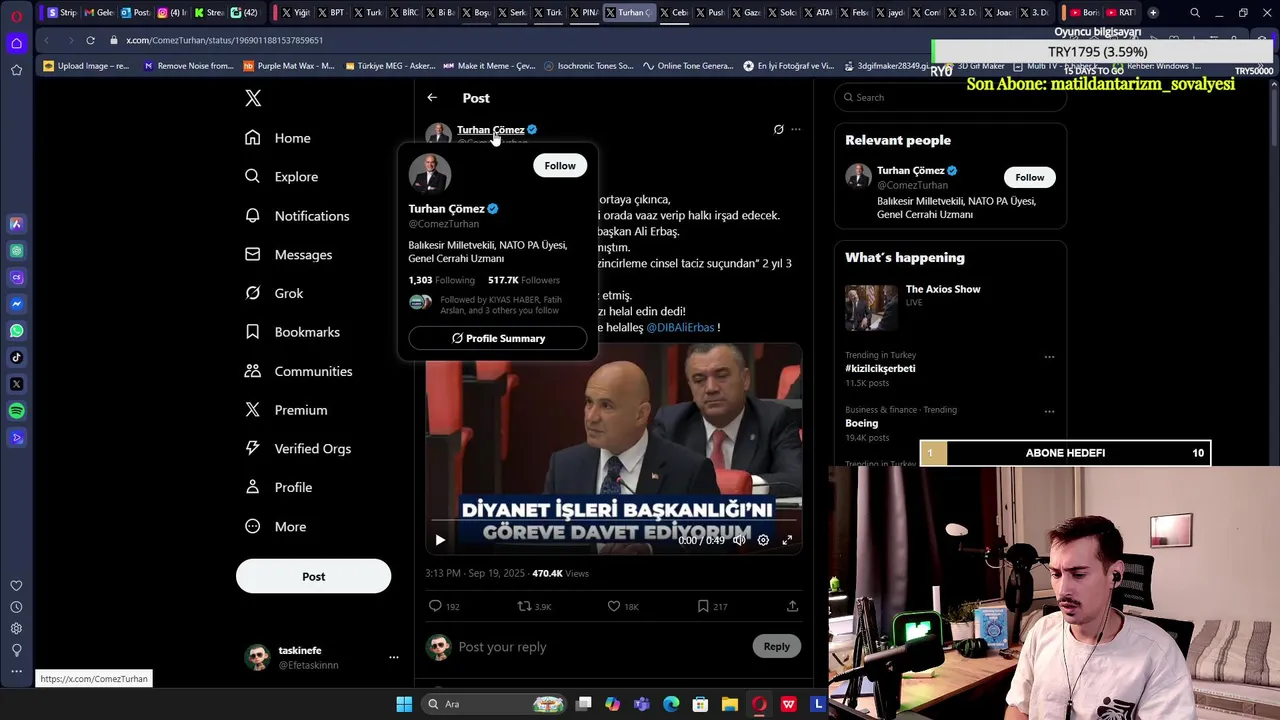The image size is (1280, 720).
Task: Open more options for Boeing trend
Action: tap(1049, 411)
